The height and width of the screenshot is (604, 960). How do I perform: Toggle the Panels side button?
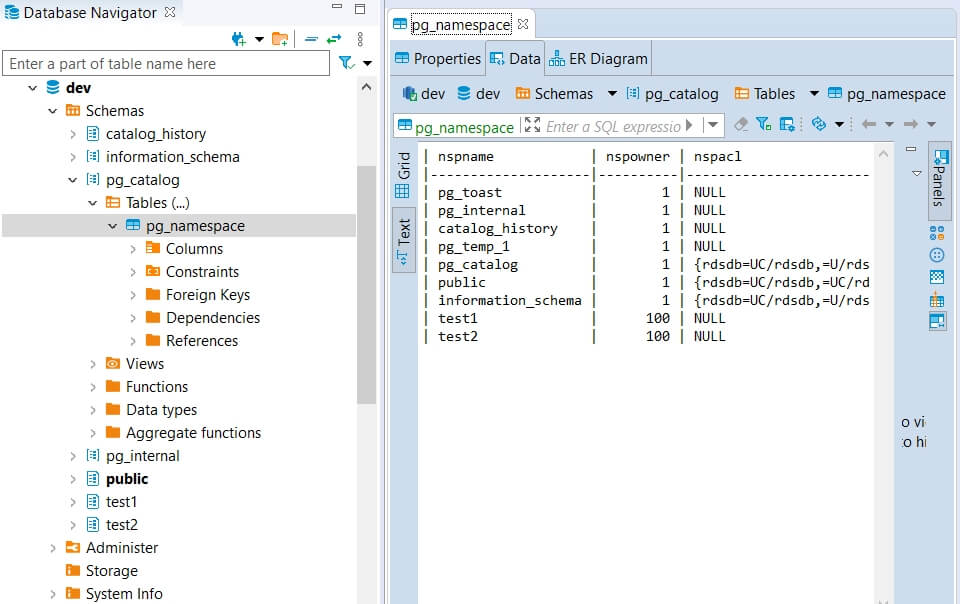[x=938, y=178]
